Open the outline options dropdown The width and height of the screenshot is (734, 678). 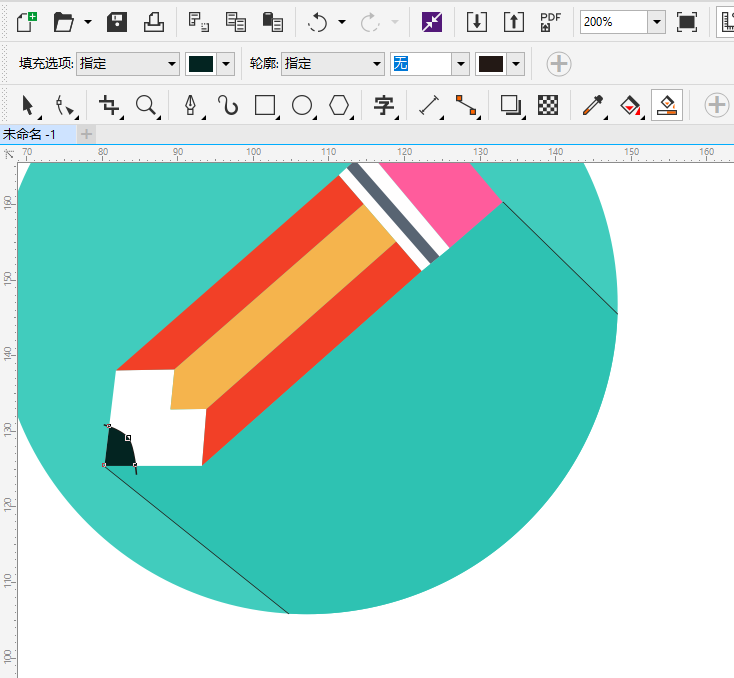[x=376, y=64]
